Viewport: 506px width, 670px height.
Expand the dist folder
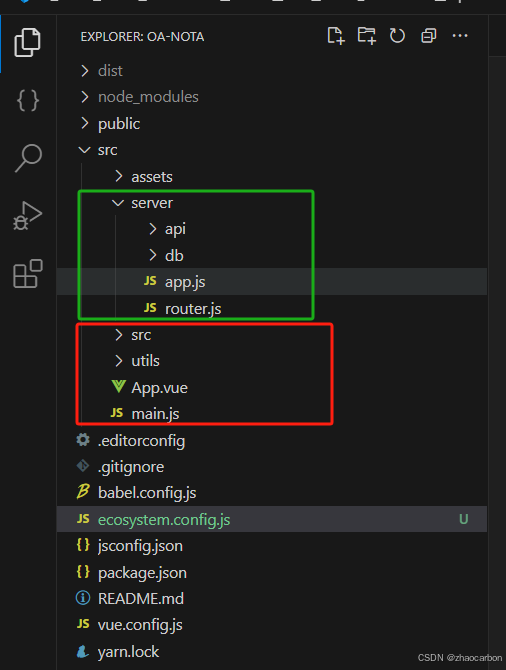coord(272,71)
